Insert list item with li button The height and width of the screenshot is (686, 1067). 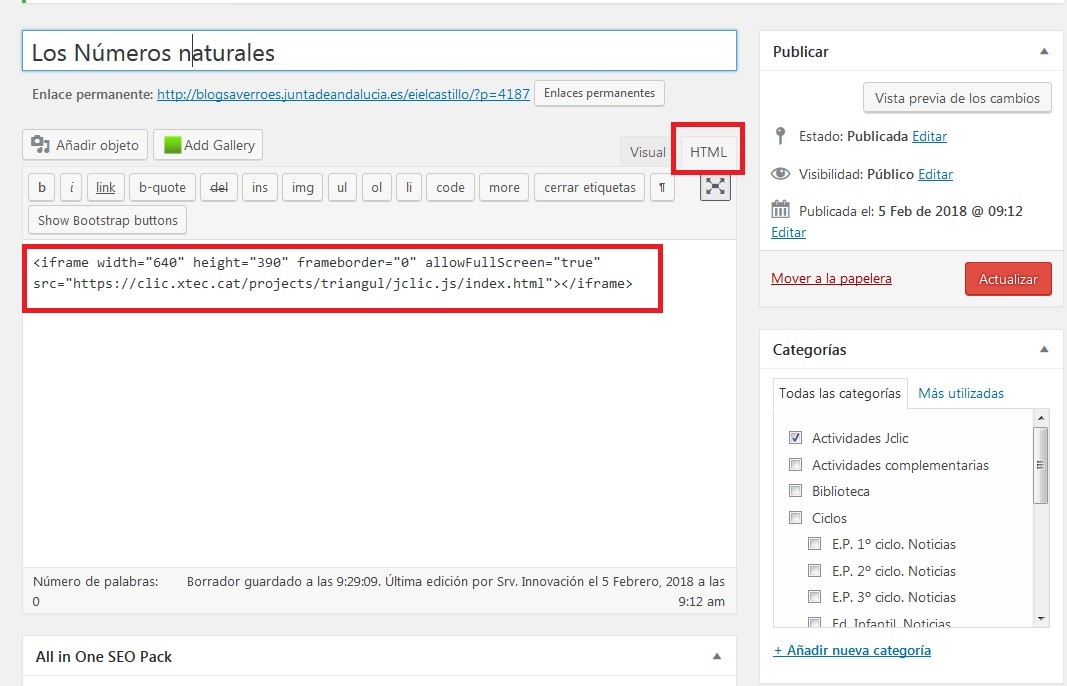click(409, 188)
